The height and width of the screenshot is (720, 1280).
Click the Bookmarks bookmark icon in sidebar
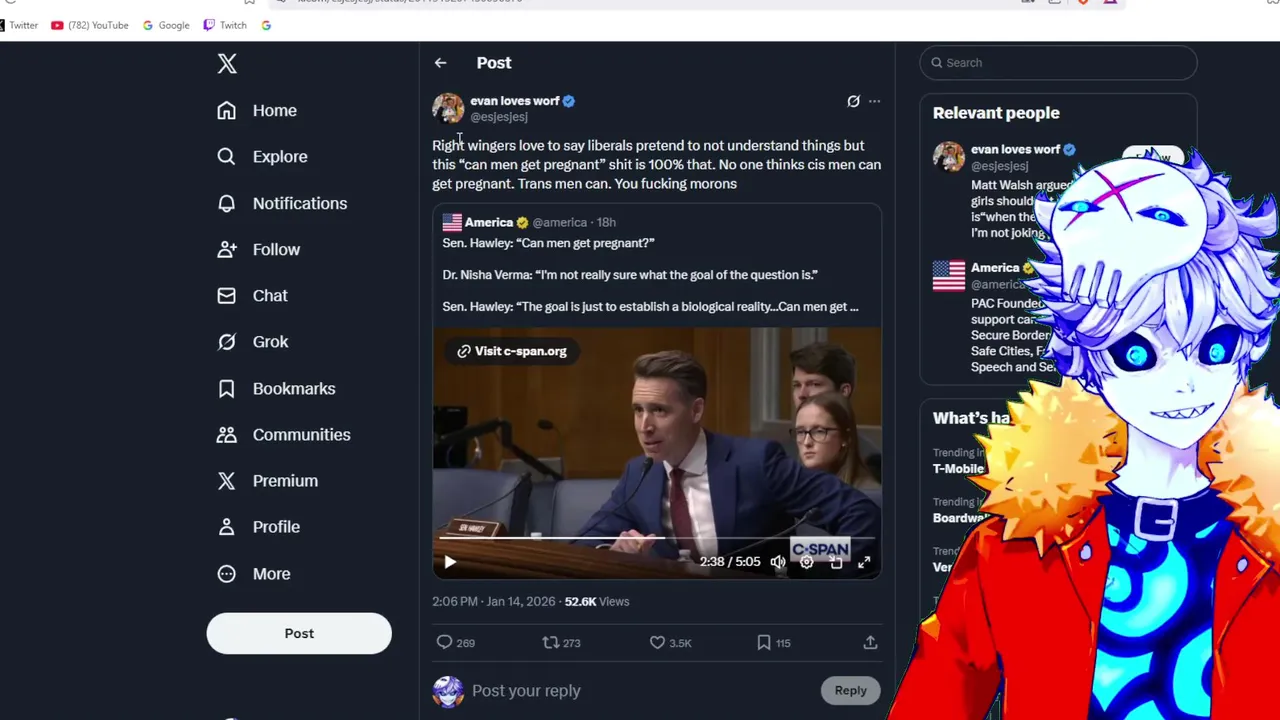click(x=227, y=388)
